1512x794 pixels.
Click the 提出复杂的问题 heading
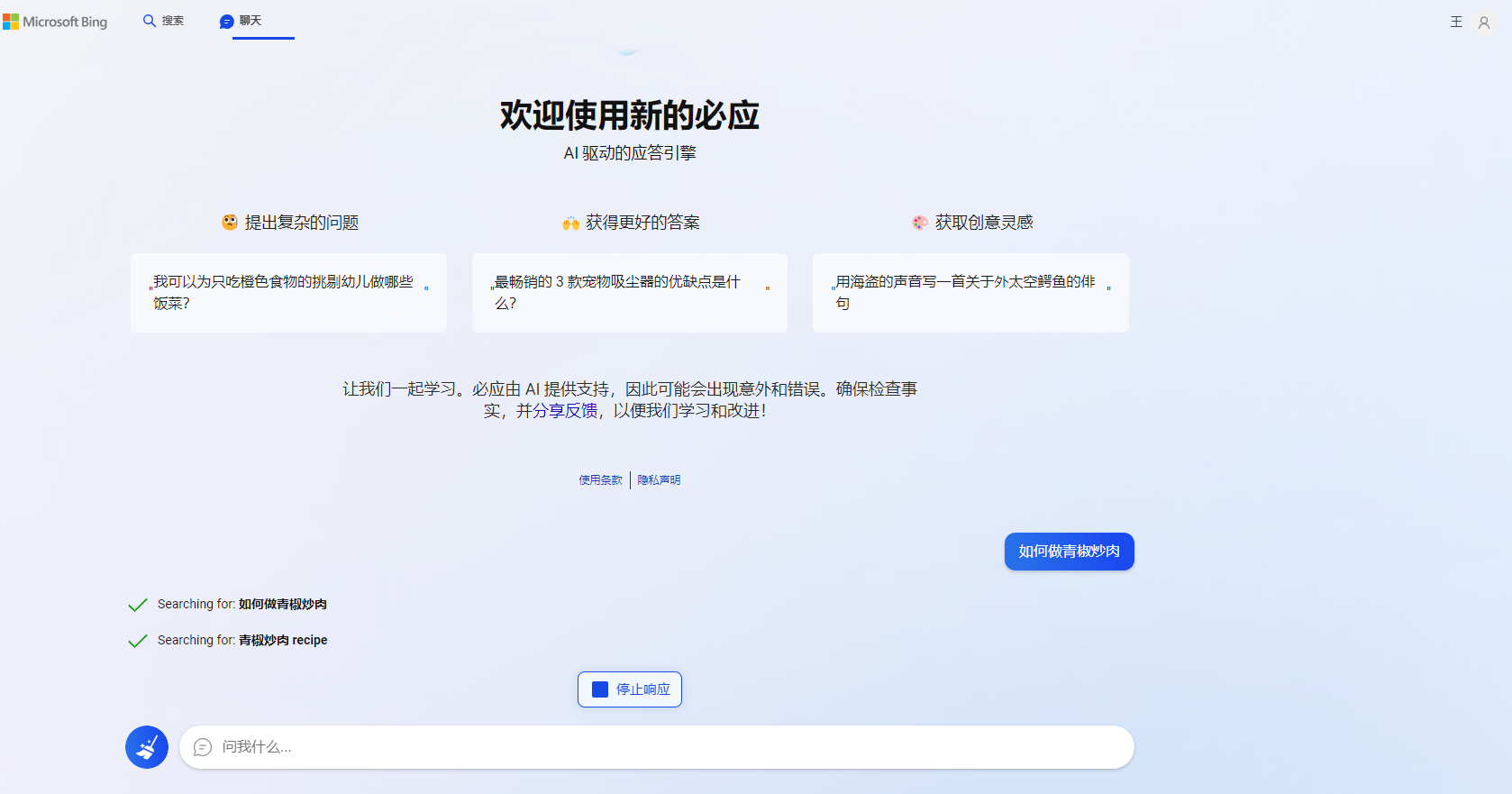pos(302,223)
